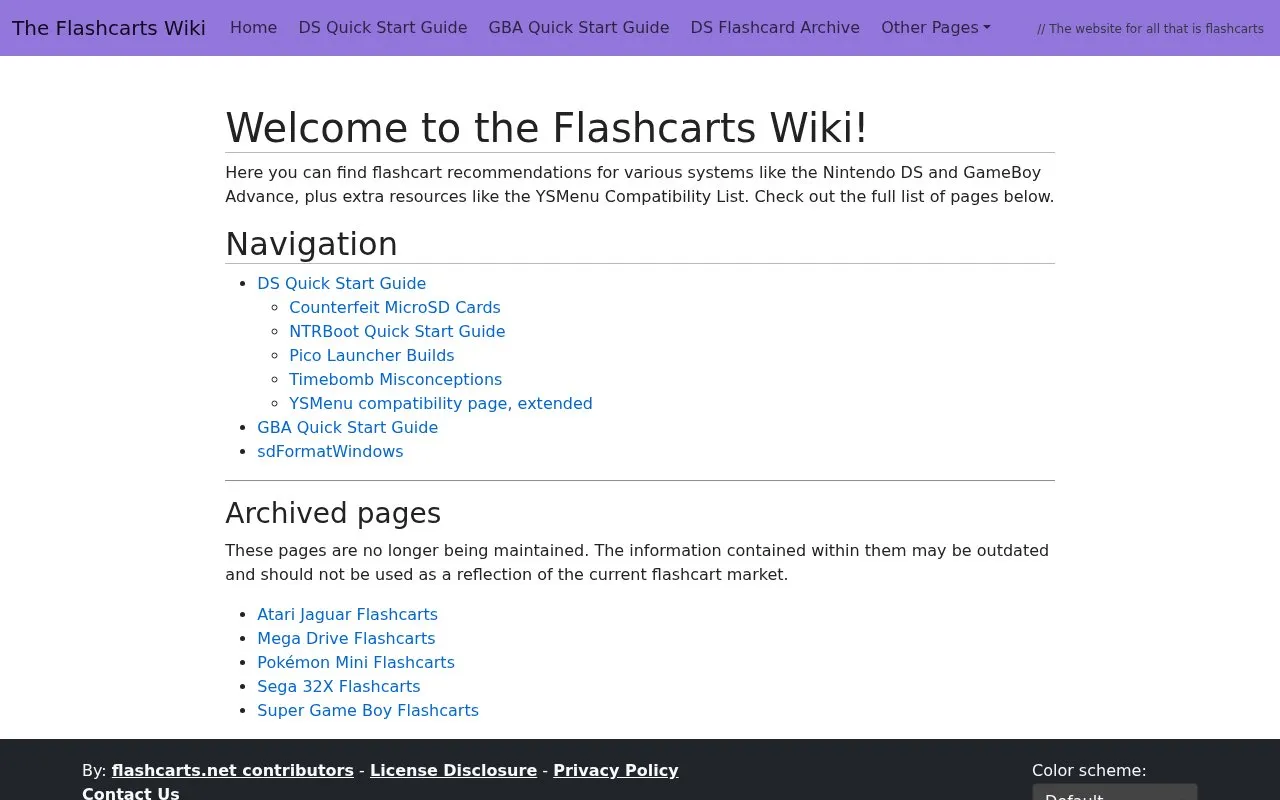Viewport: 1280px width, 800px height.
Task: Open NTRBoot Quick Start Guide link
Action: 397,331
